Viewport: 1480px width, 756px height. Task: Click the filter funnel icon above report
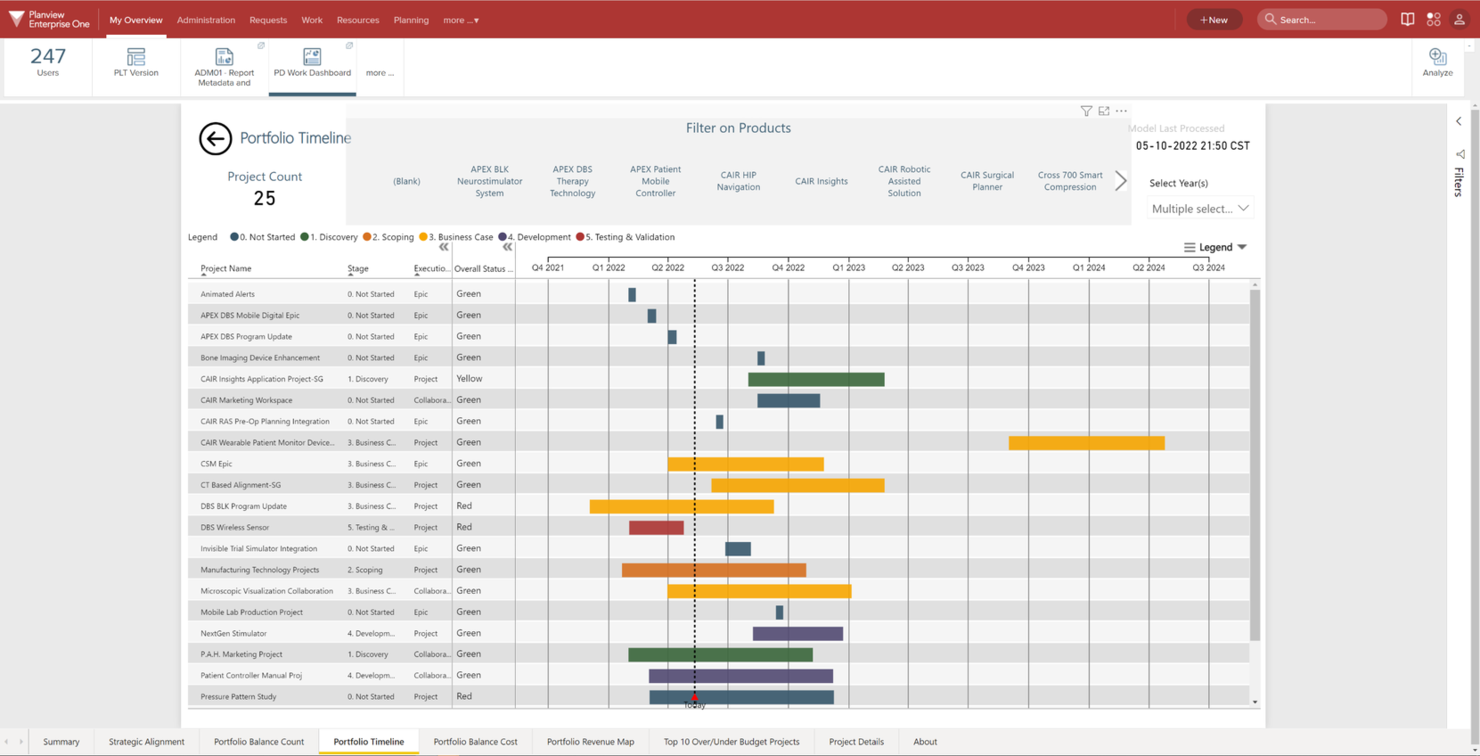1086,111
